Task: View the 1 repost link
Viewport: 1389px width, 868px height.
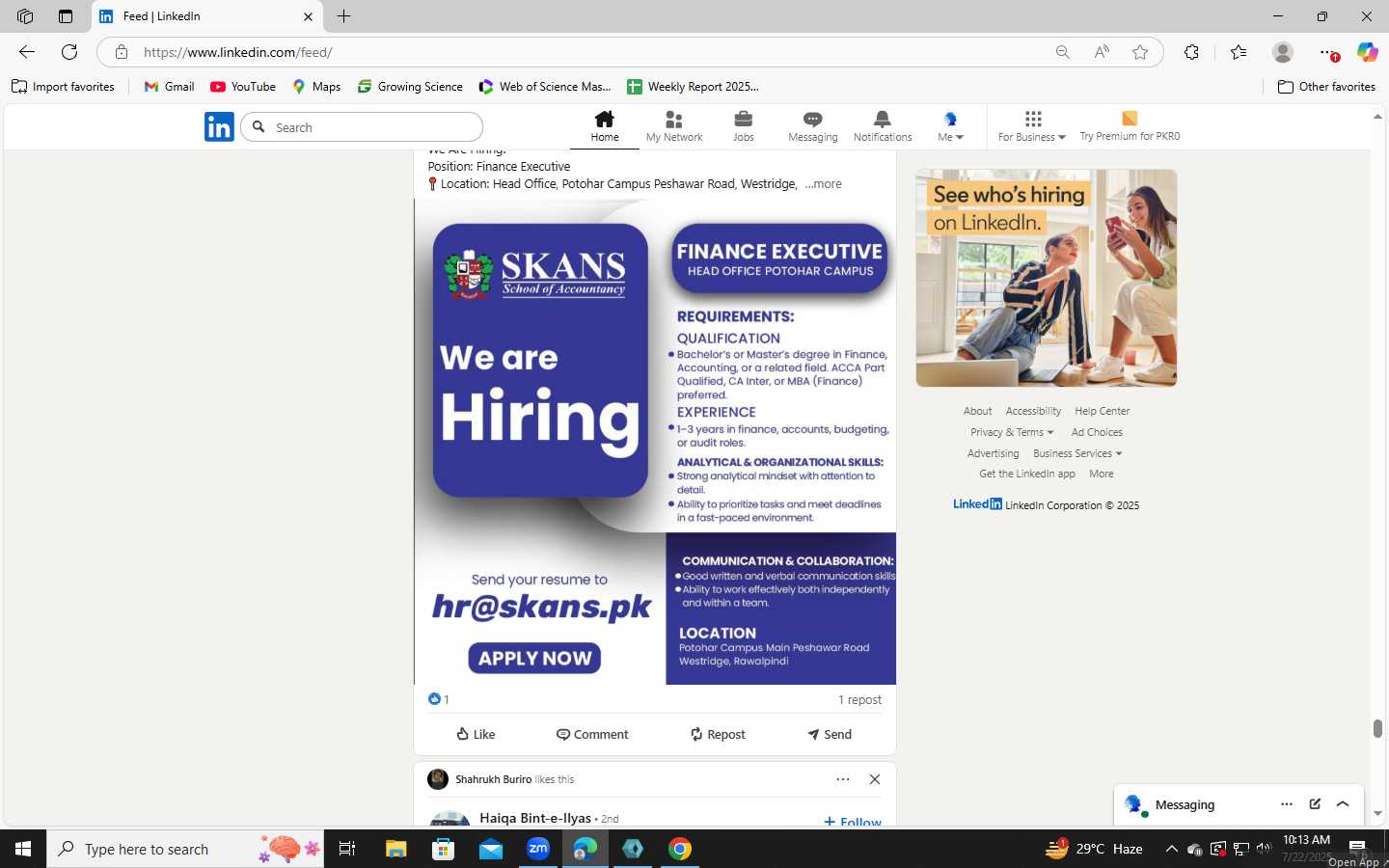Action: click(859, 699)
